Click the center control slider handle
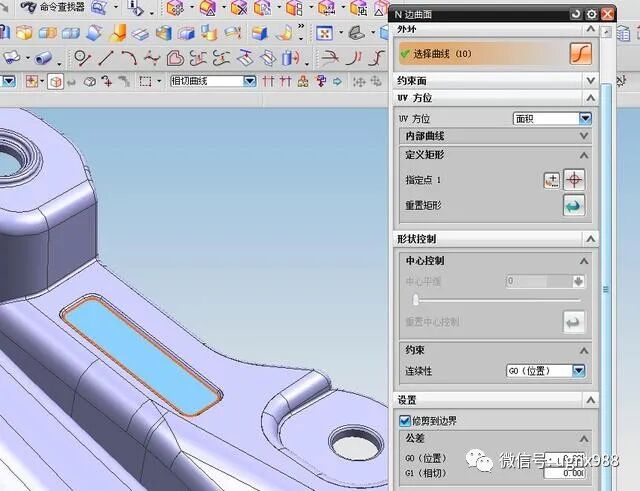640x491 pixels. pos(416,300)
